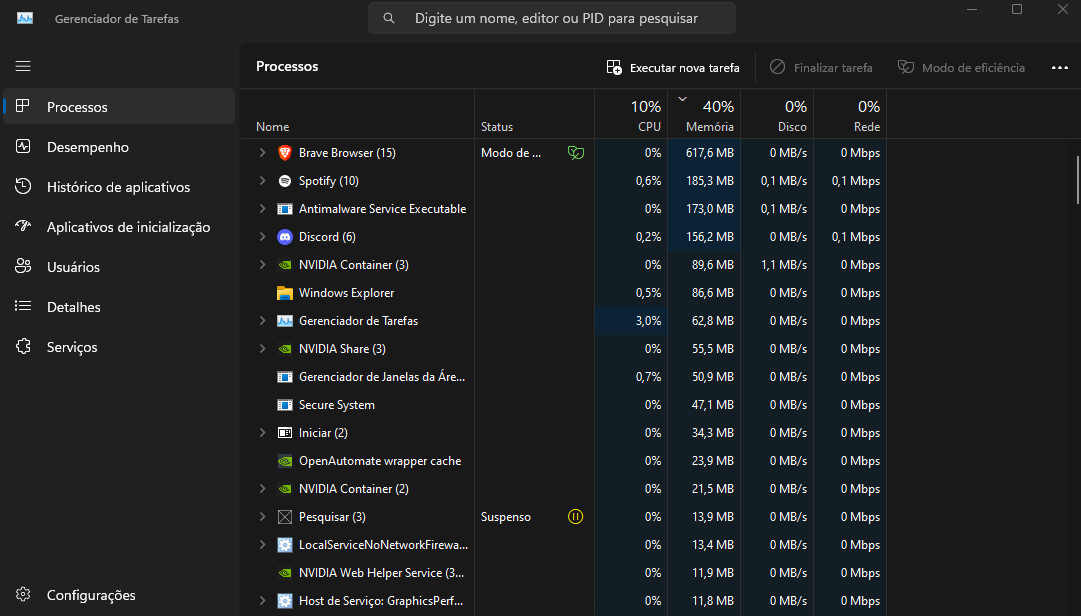Click the Antimalware Service Executable icon
Image resolution: width=1081 pixels, height=616 pixels.
[285, 209]
